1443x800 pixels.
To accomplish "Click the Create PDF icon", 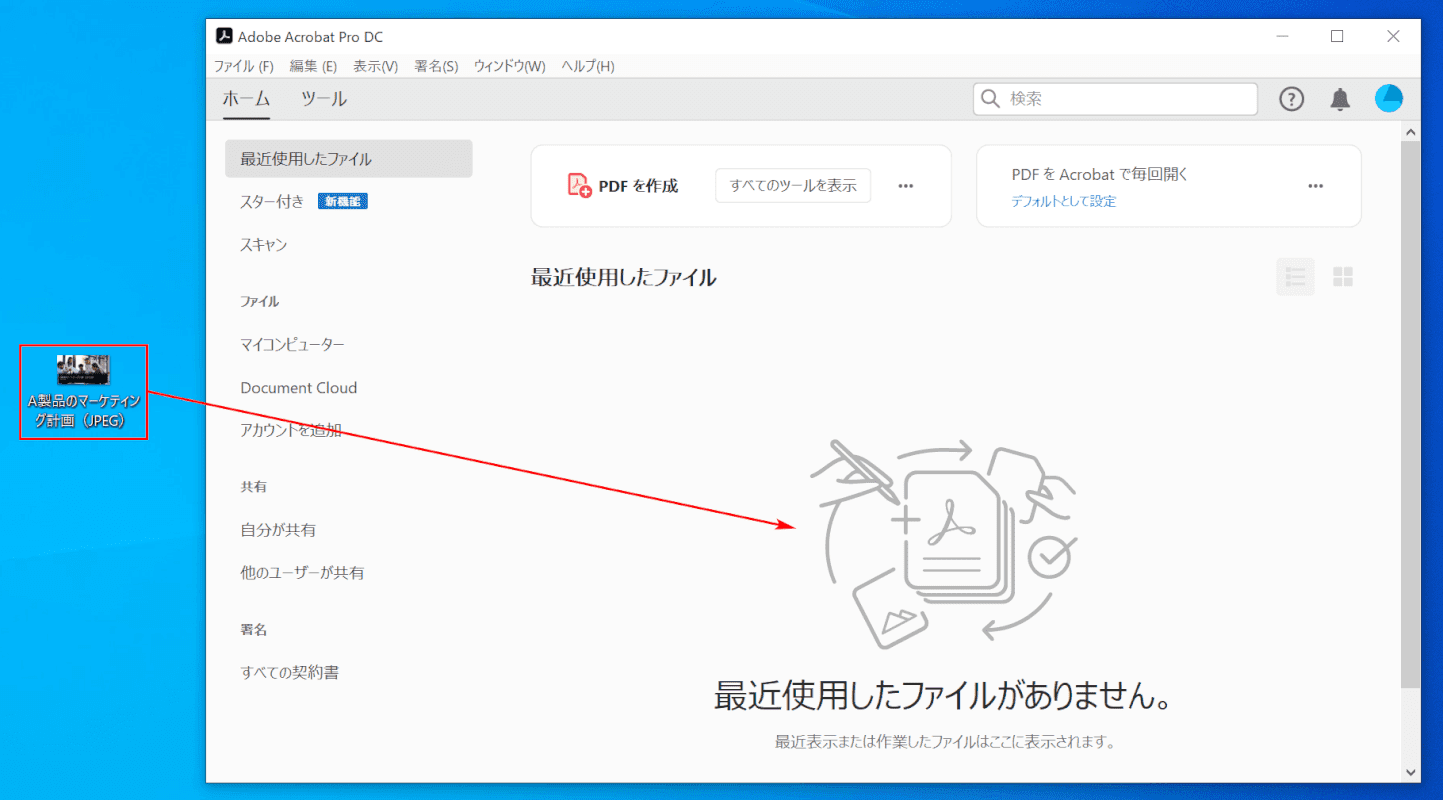I will point(580,185).
